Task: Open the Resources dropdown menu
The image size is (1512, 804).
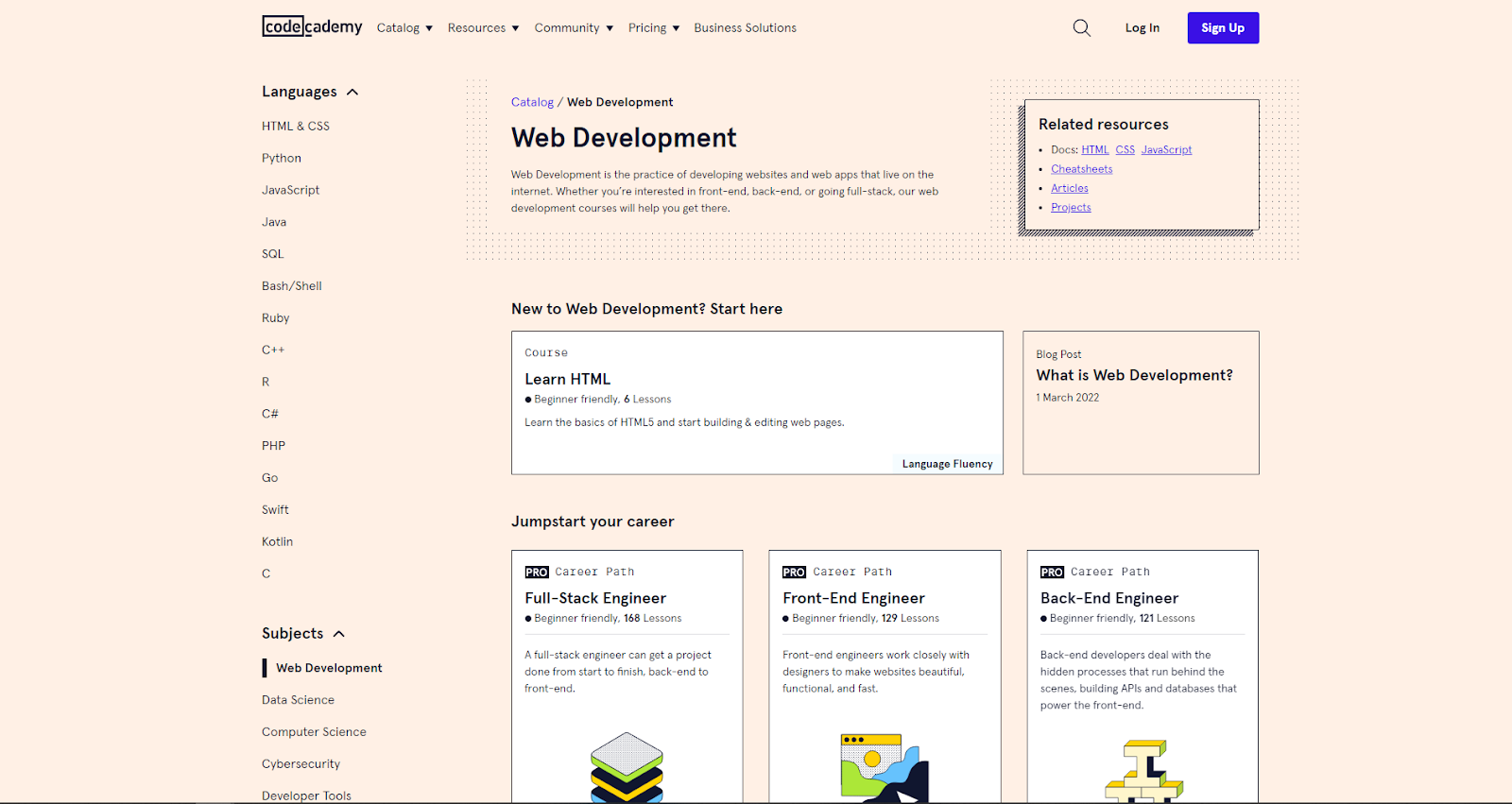Action: click(x=483, y=28)
